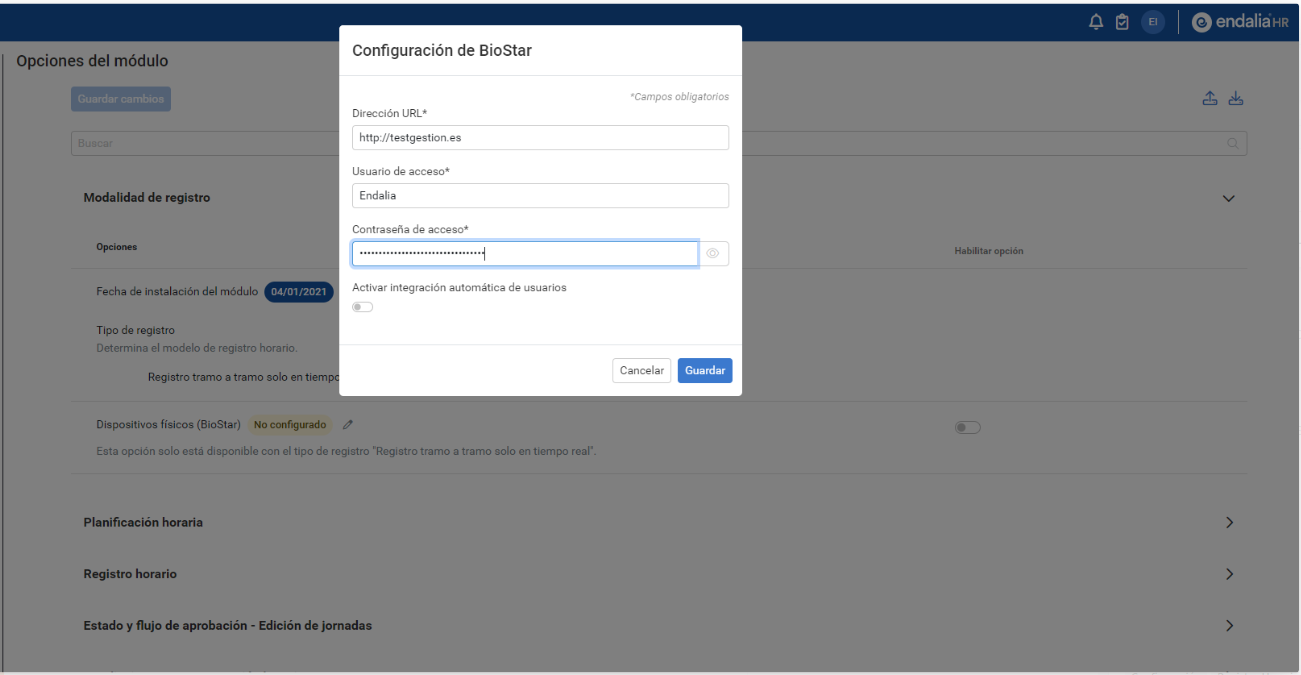
Task: Click the Tipo de registro label
Action: click(x=135, y=330)
